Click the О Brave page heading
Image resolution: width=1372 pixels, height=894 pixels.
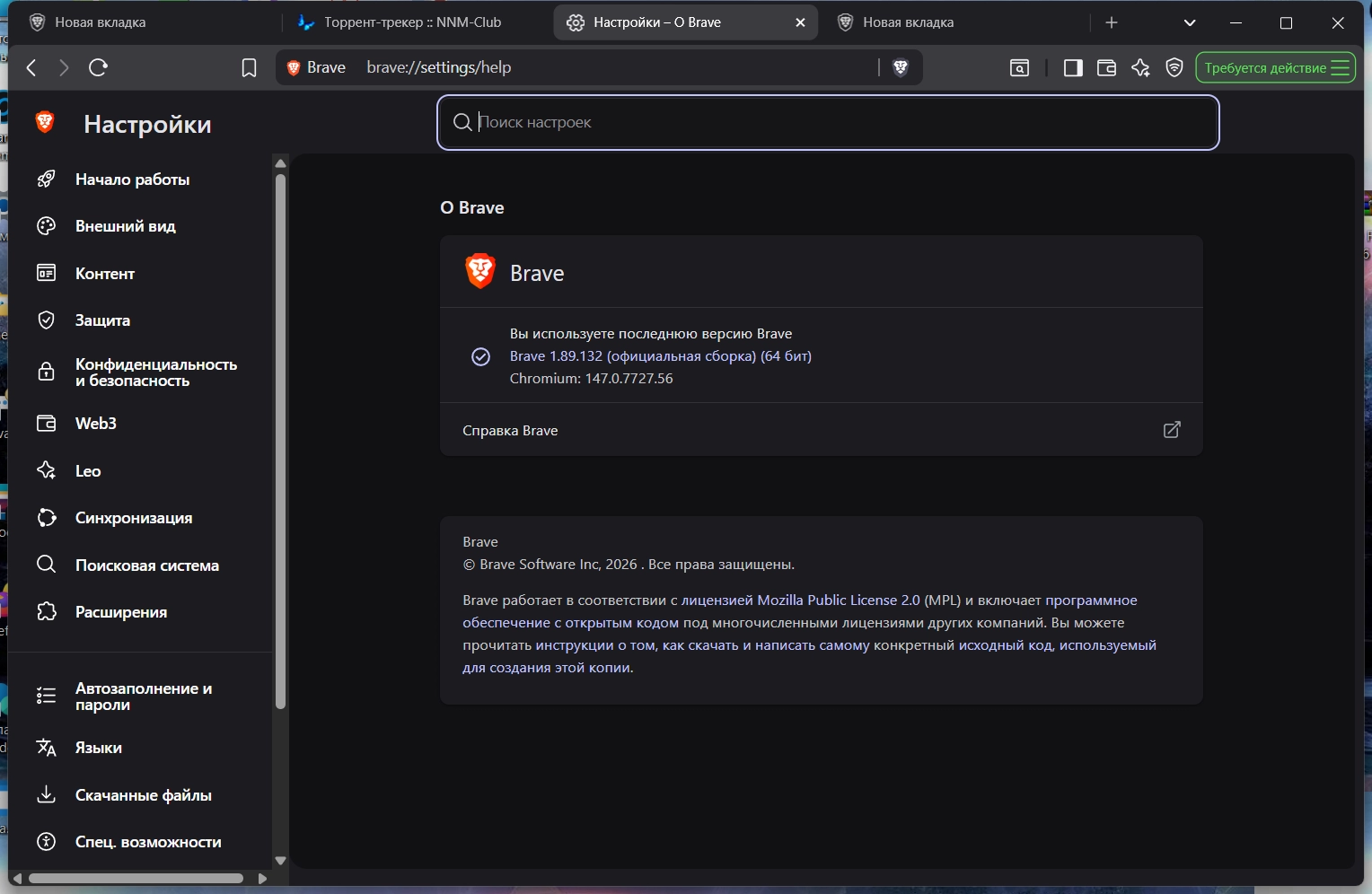click(x=472, y=208)
